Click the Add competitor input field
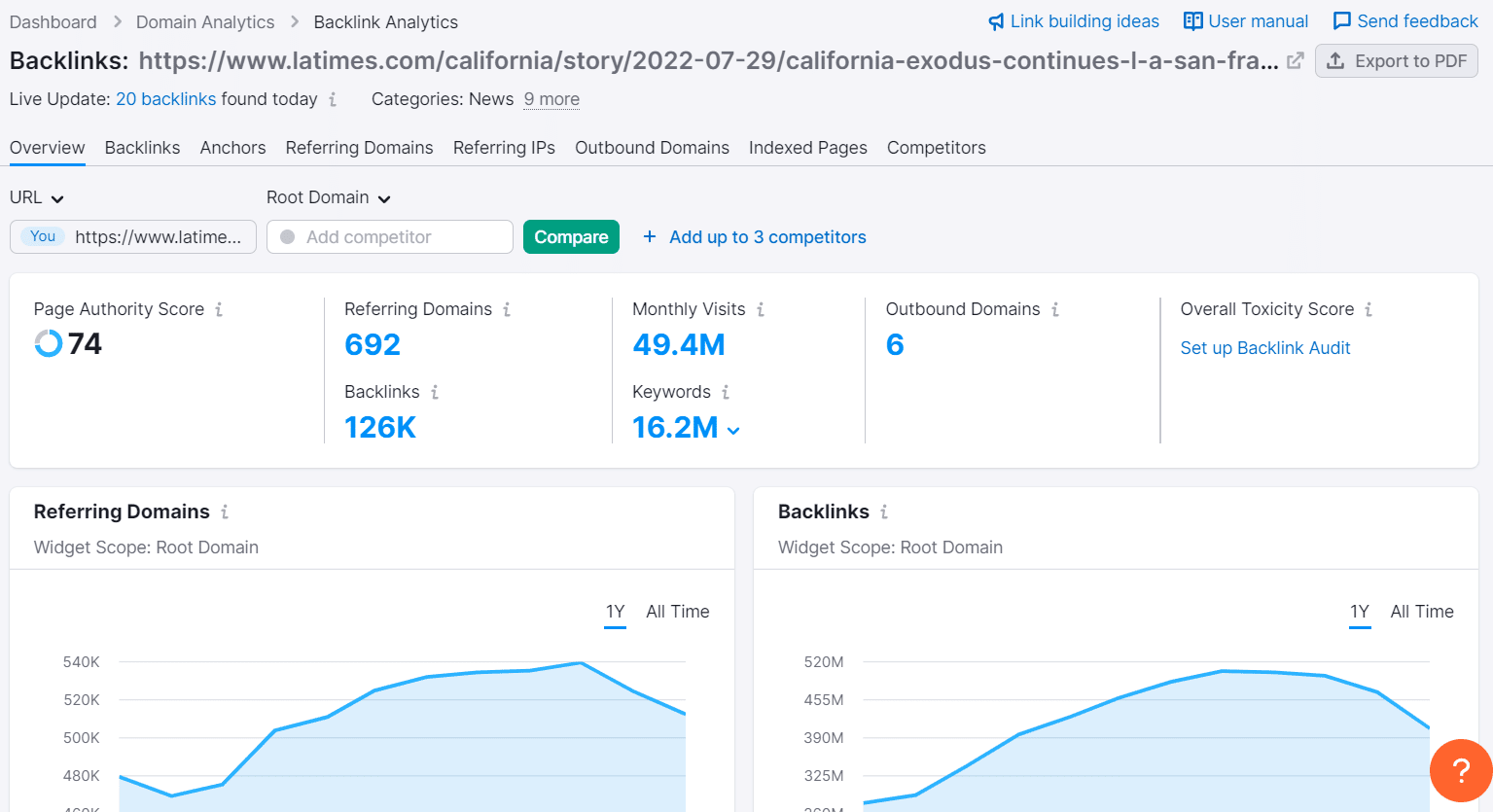The width and height of the screenshot is (1493, 812). pos(390,237)
